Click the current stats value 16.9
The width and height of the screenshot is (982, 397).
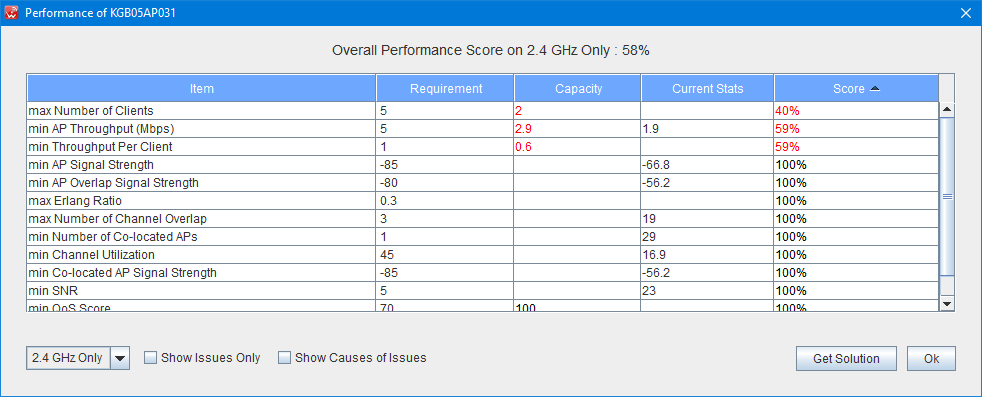pyautogui.click(x=653, y=255)
